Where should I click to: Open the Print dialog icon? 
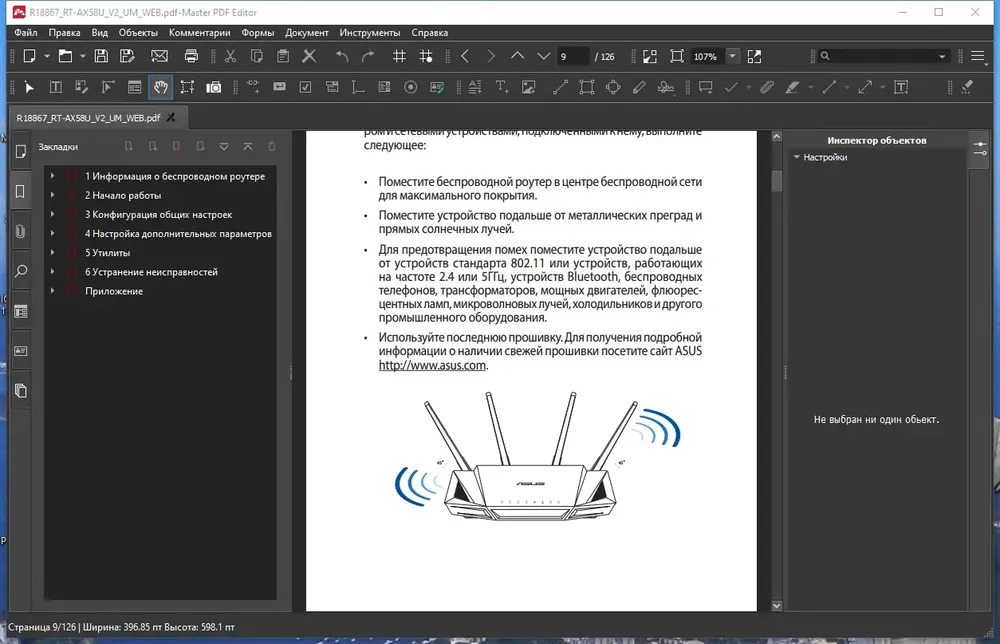(x=191, y=56)
